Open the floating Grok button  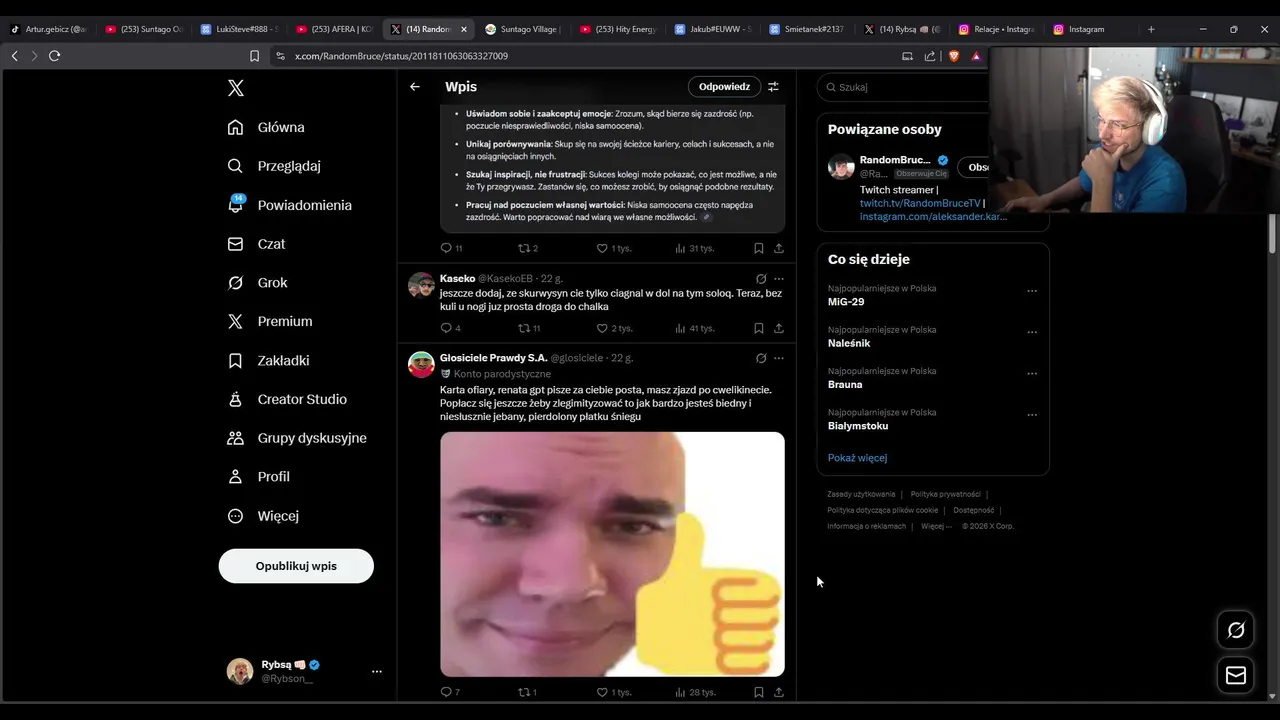click(1236, 630)
